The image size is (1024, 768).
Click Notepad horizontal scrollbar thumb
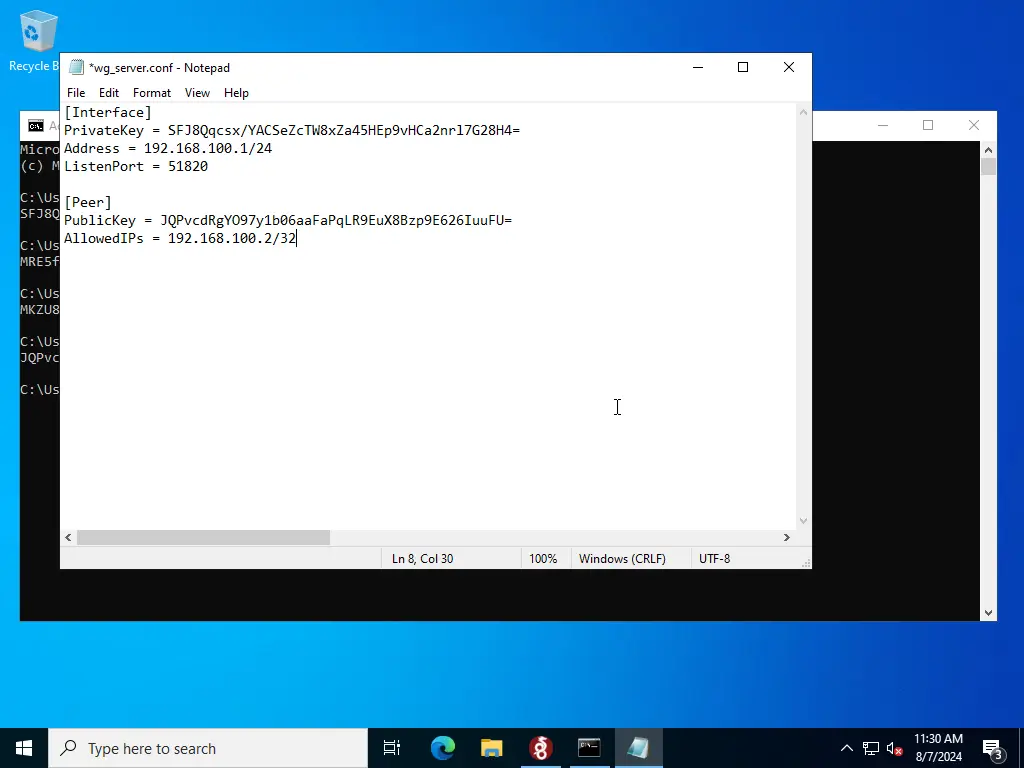click(x=203, y=537)
